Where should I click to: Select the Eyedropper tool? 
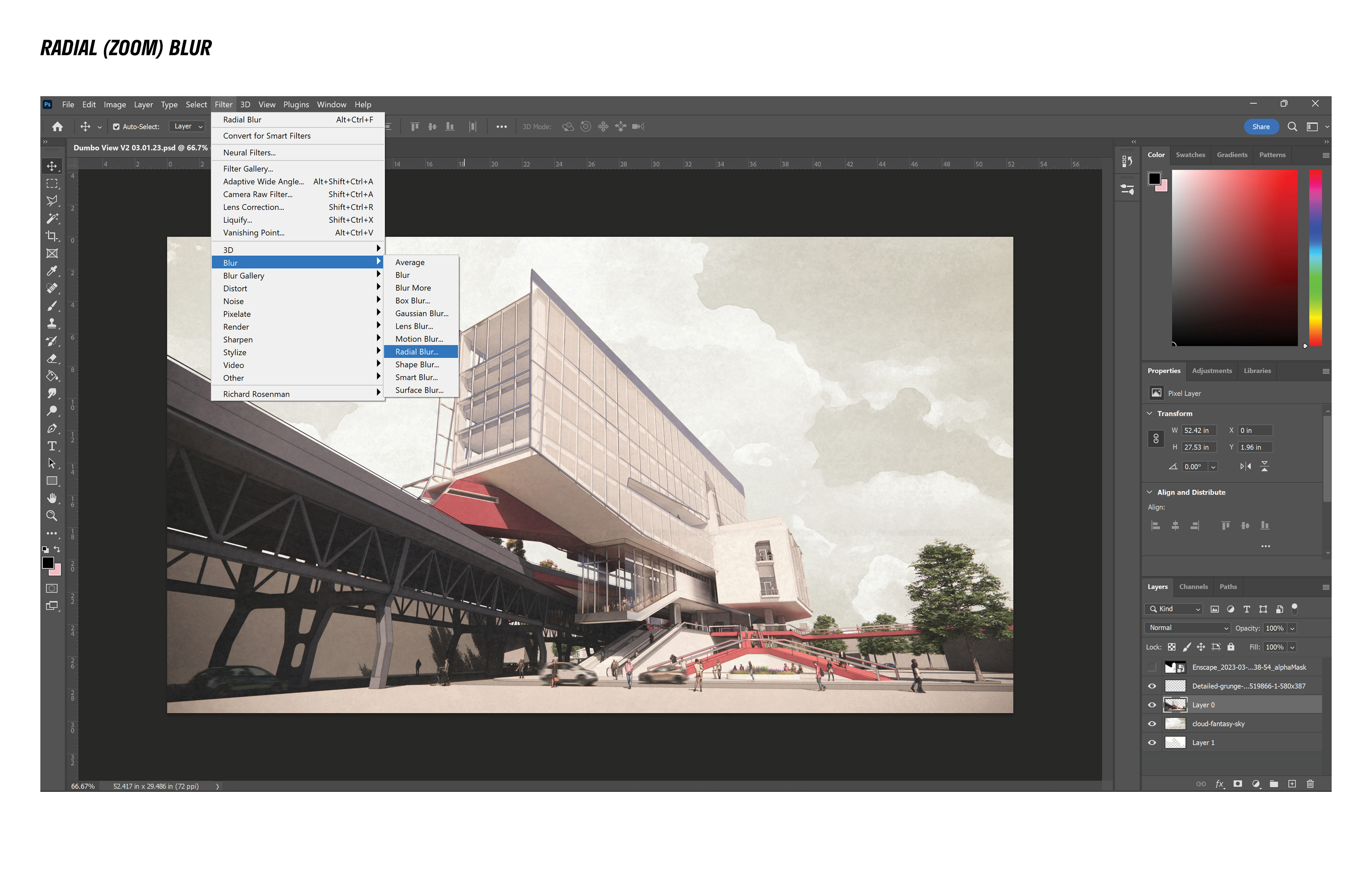(x=52, y=271)
